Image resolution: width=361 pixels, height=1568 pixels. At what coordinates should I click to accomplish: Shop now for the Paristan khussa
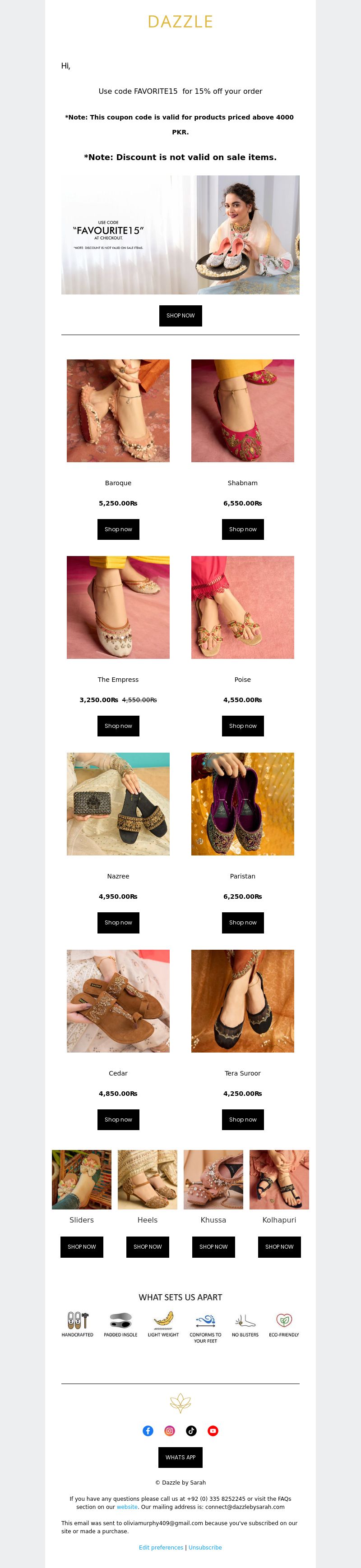(243, 922)
